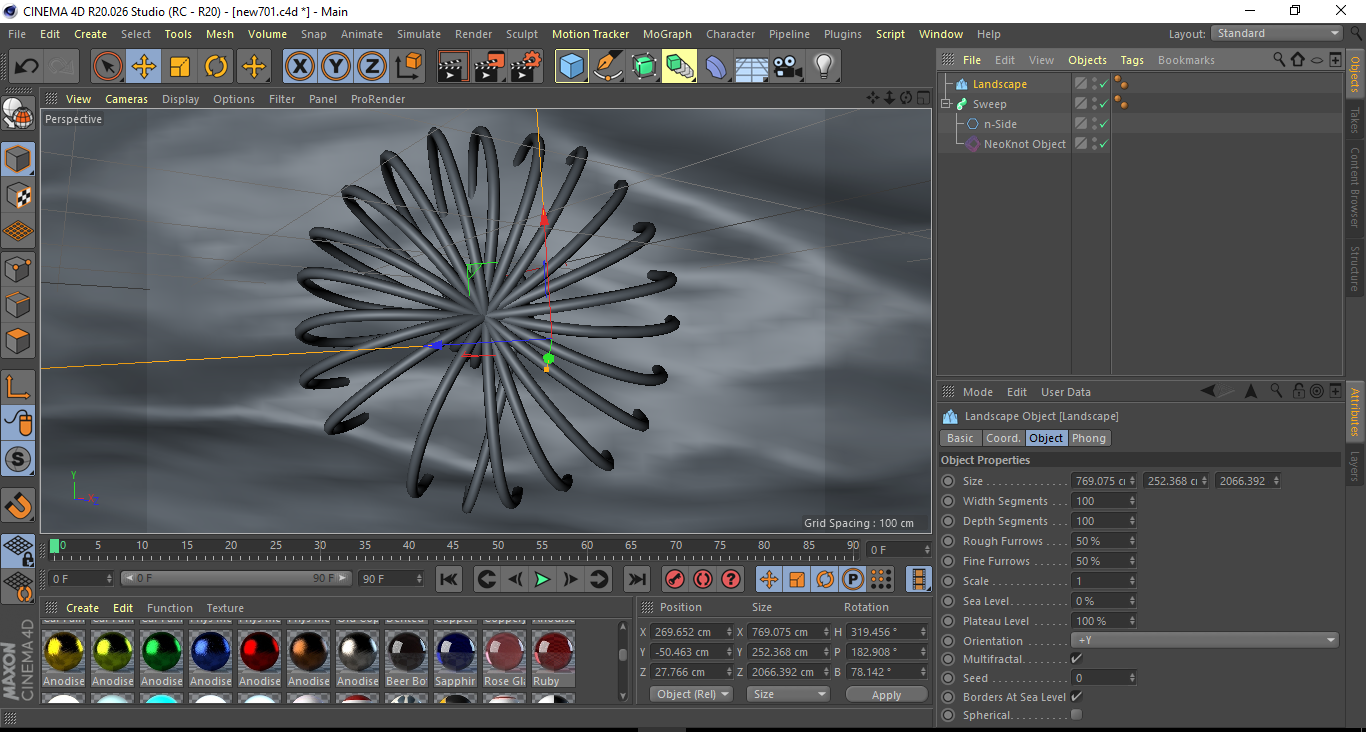Toggle Borders At Sea Level checkbox
The width and height of the screenshot is (1366, 732).
click(1076, 696)
